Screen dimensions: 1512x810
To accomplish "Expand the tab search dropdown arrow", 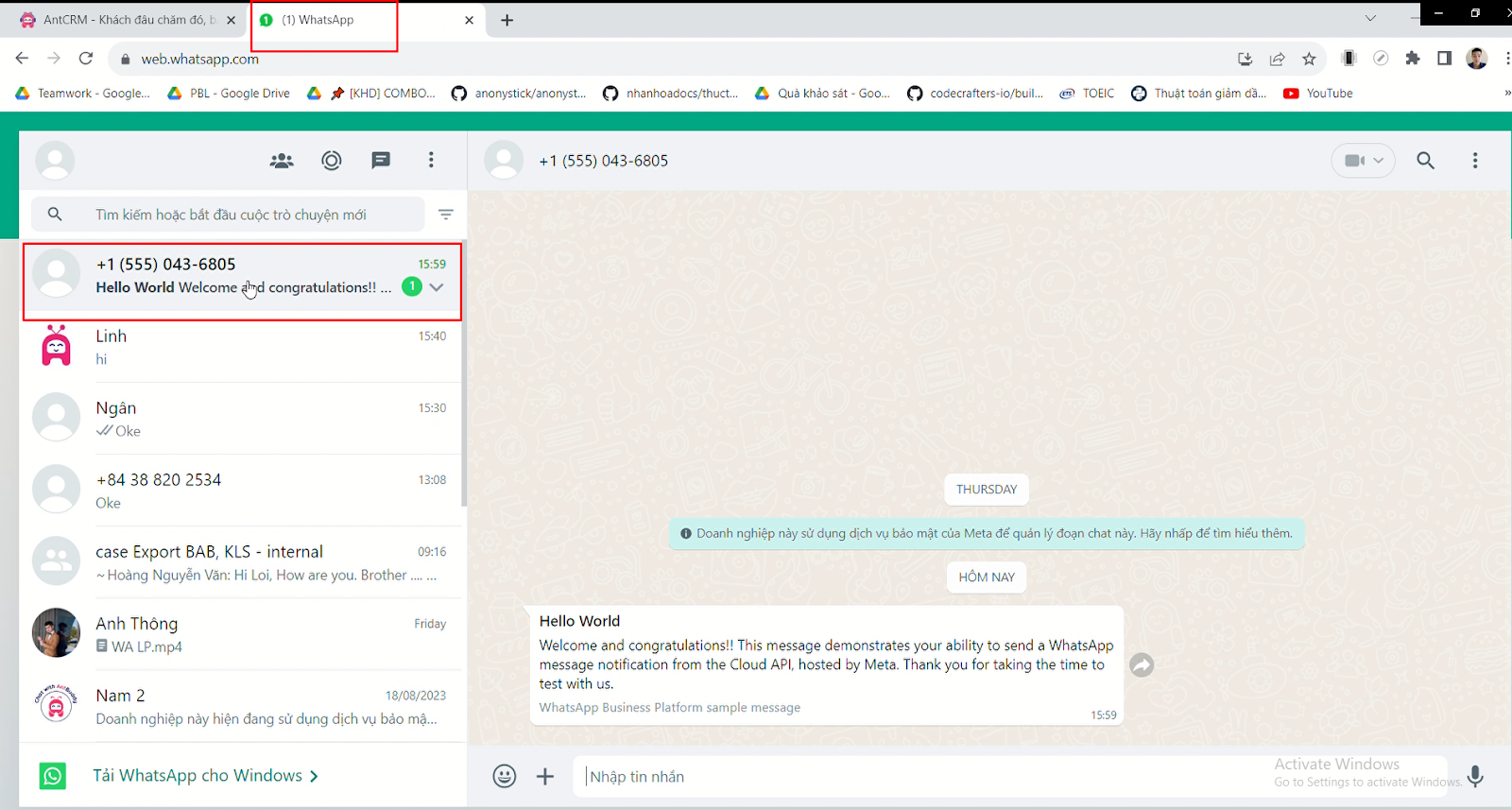I will click(1370, 18).
